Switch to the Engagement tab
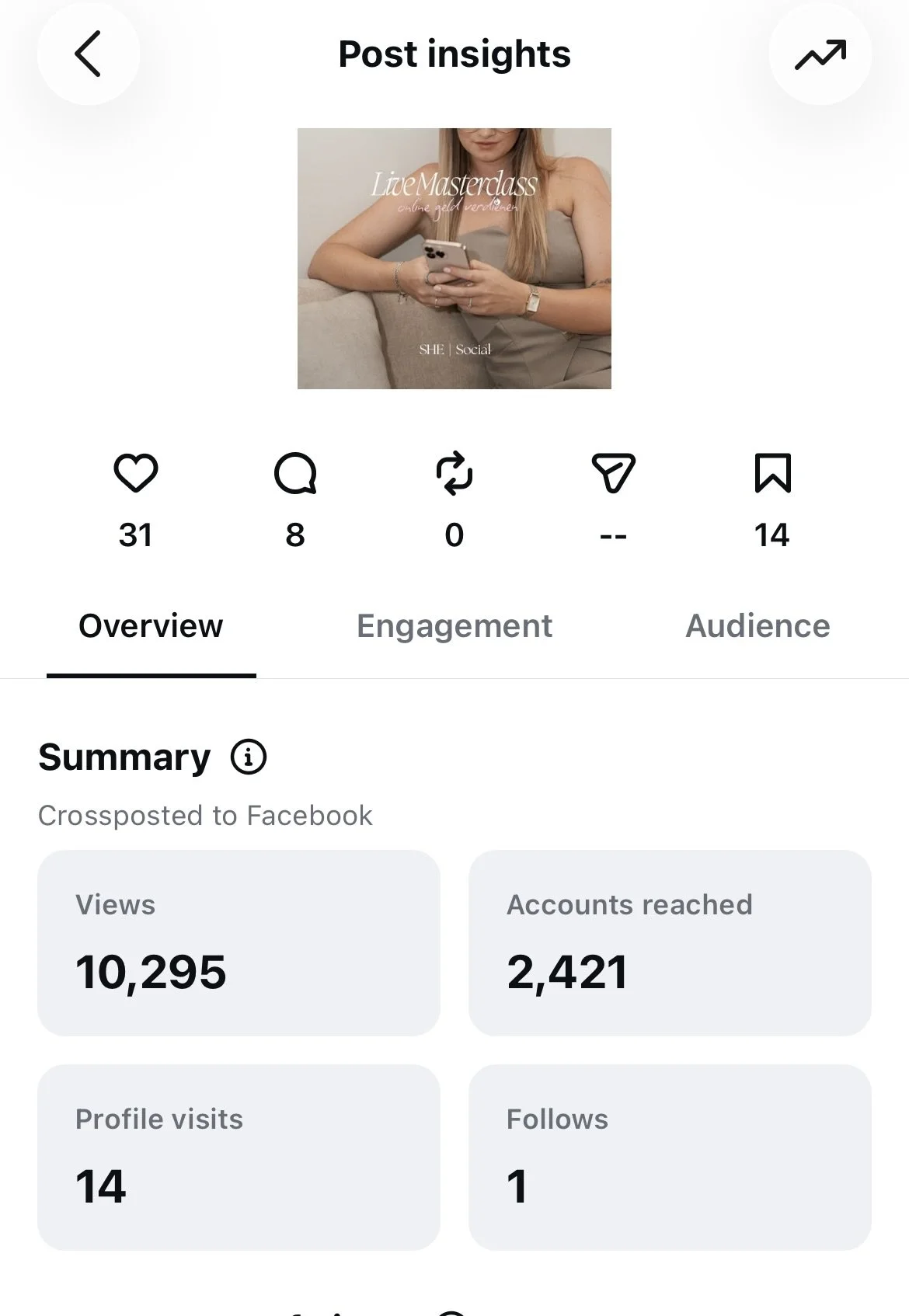This screenshot has width=909, height=1316. click(x=454, y=626)
